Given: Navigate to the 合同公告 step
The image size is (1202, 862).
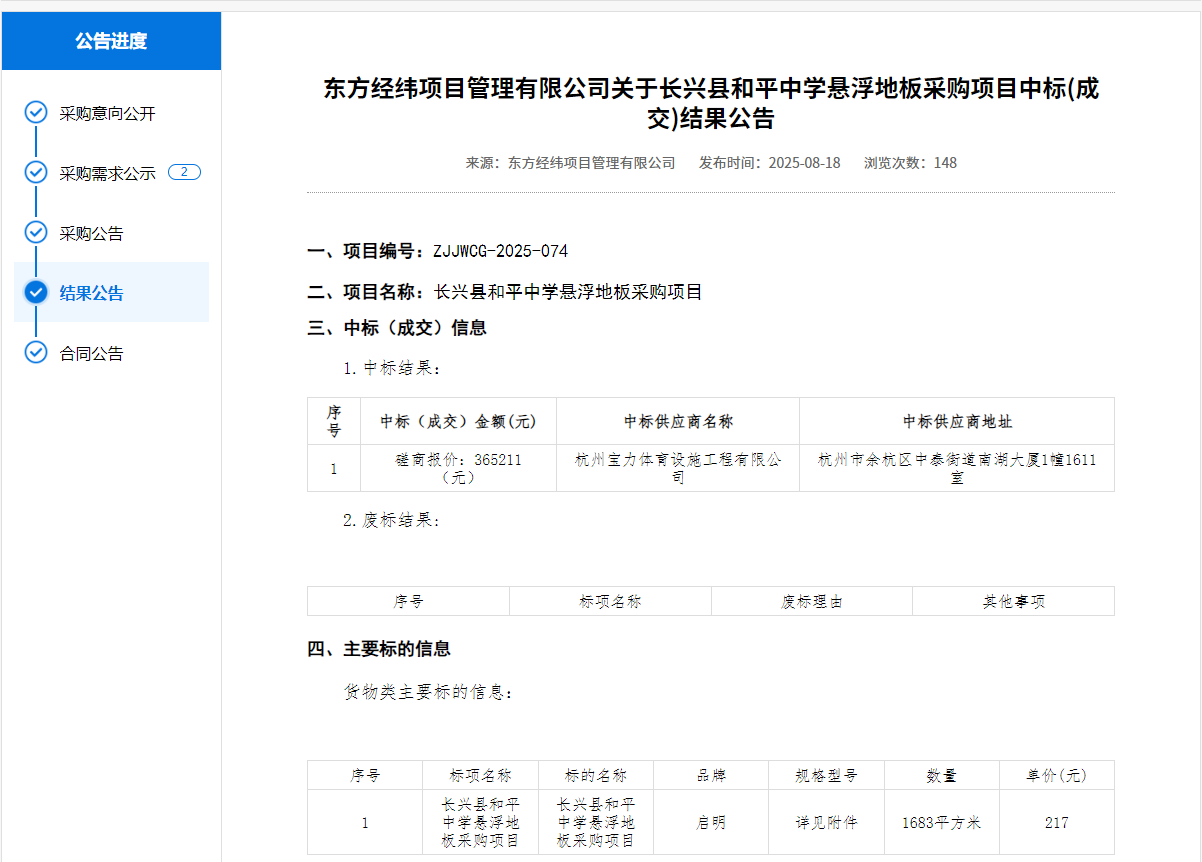Looking at the screenshot, I should point(91,353).
